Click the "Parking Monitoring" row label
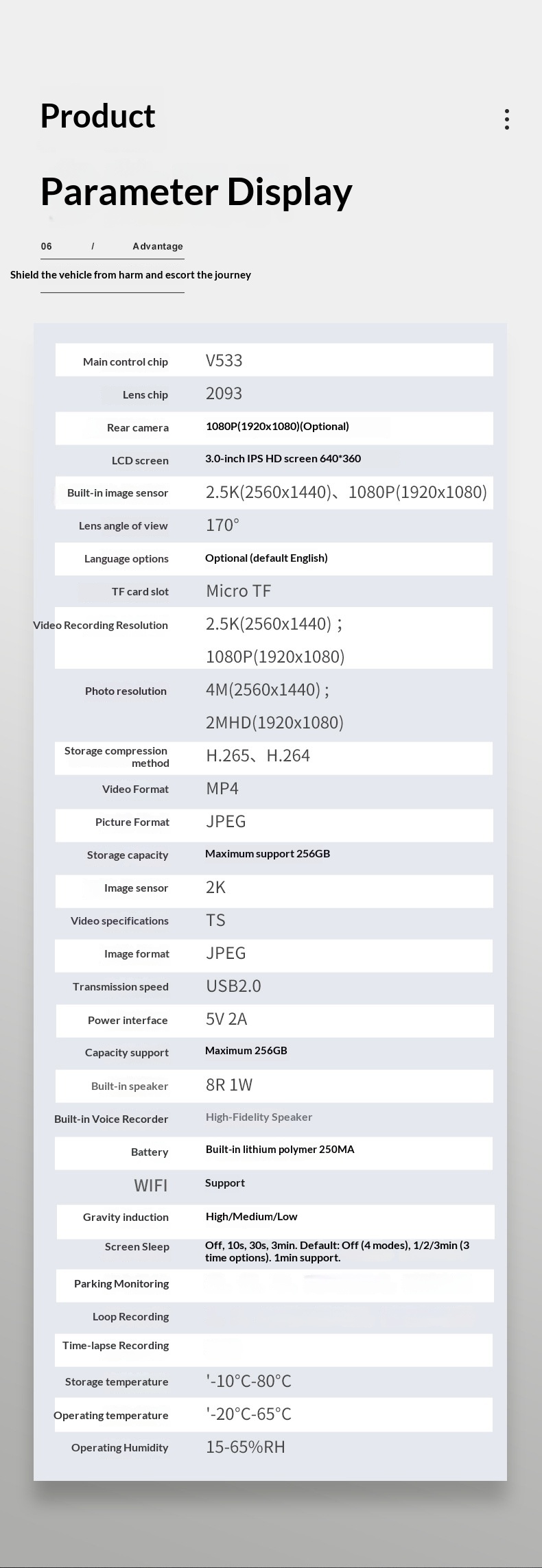 [x=121, y=1283]
